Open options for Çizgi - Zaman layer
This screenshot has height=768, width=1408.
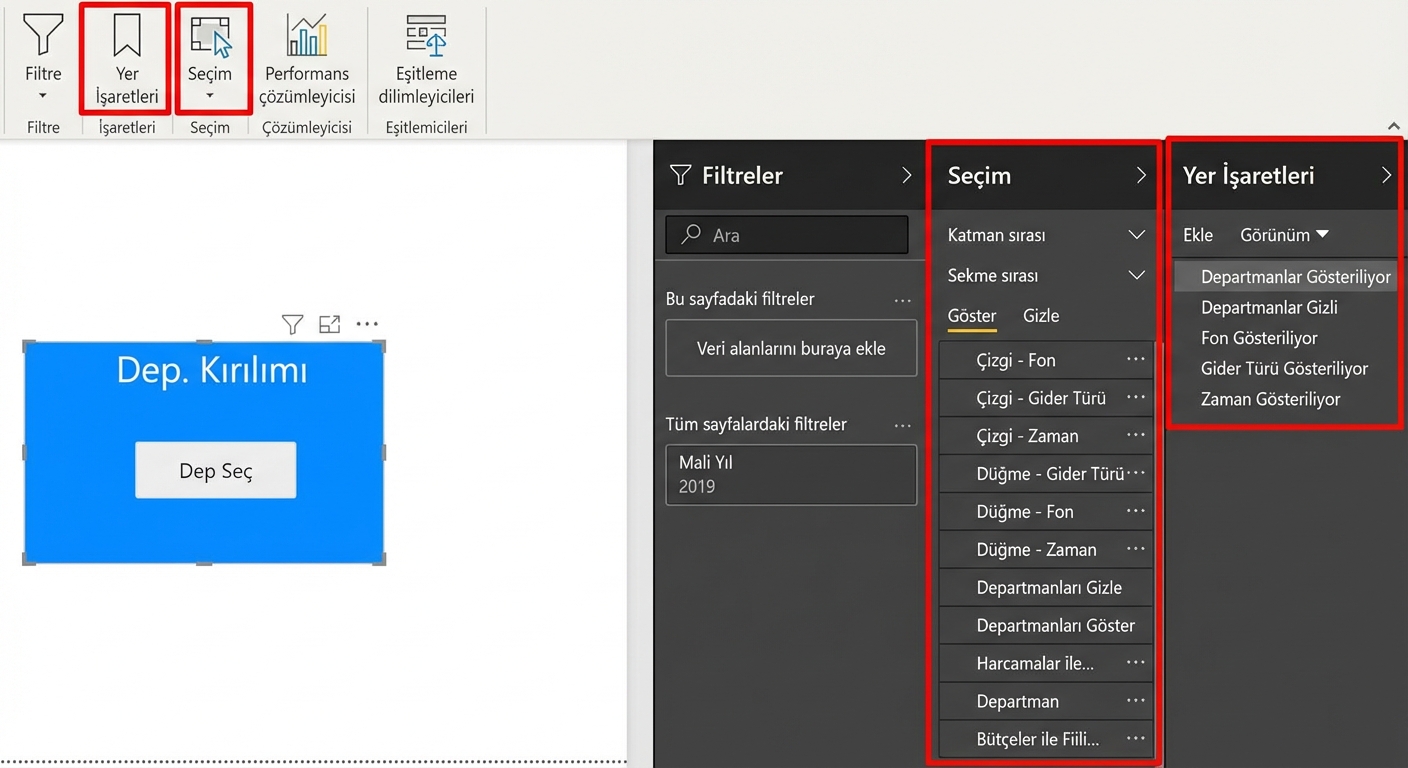point(1135,436)
